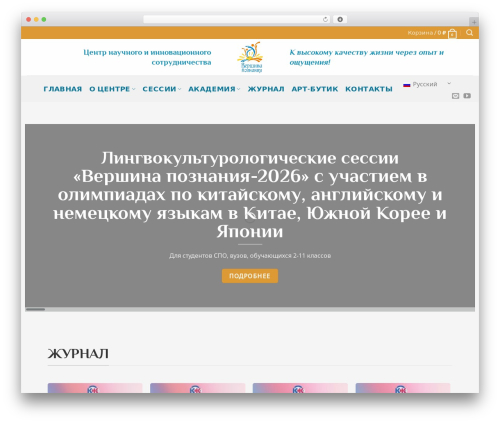Screen dimensions: 500x423
Task: Click the slider heading Лингвокультурологические сессии
Action: tap(250, 195)
